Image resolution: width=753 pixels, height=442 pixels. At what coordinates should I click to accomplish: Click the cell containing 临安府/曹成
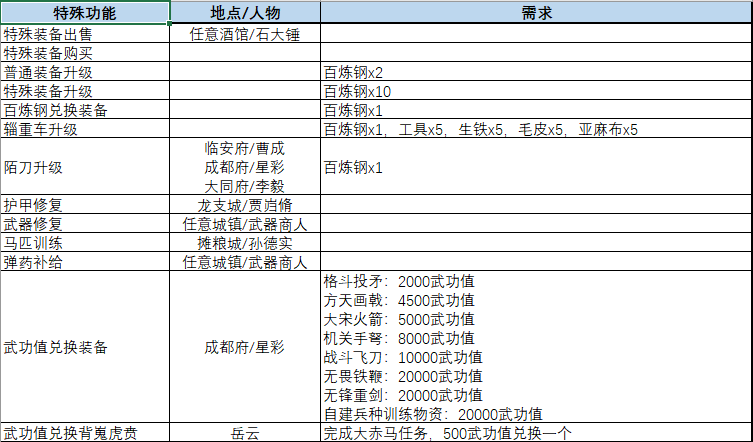click(x=244, y=148)
